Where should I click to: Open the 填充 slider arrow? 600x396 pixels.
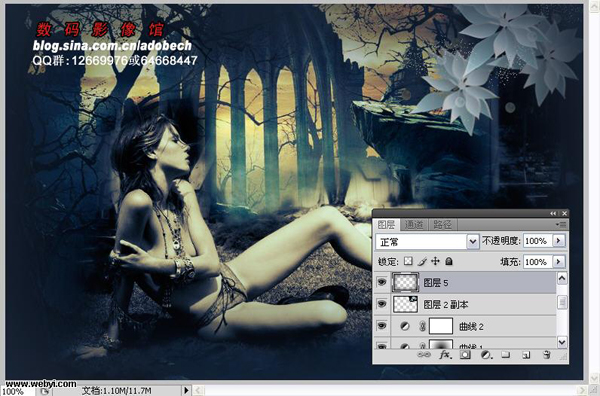559,262
